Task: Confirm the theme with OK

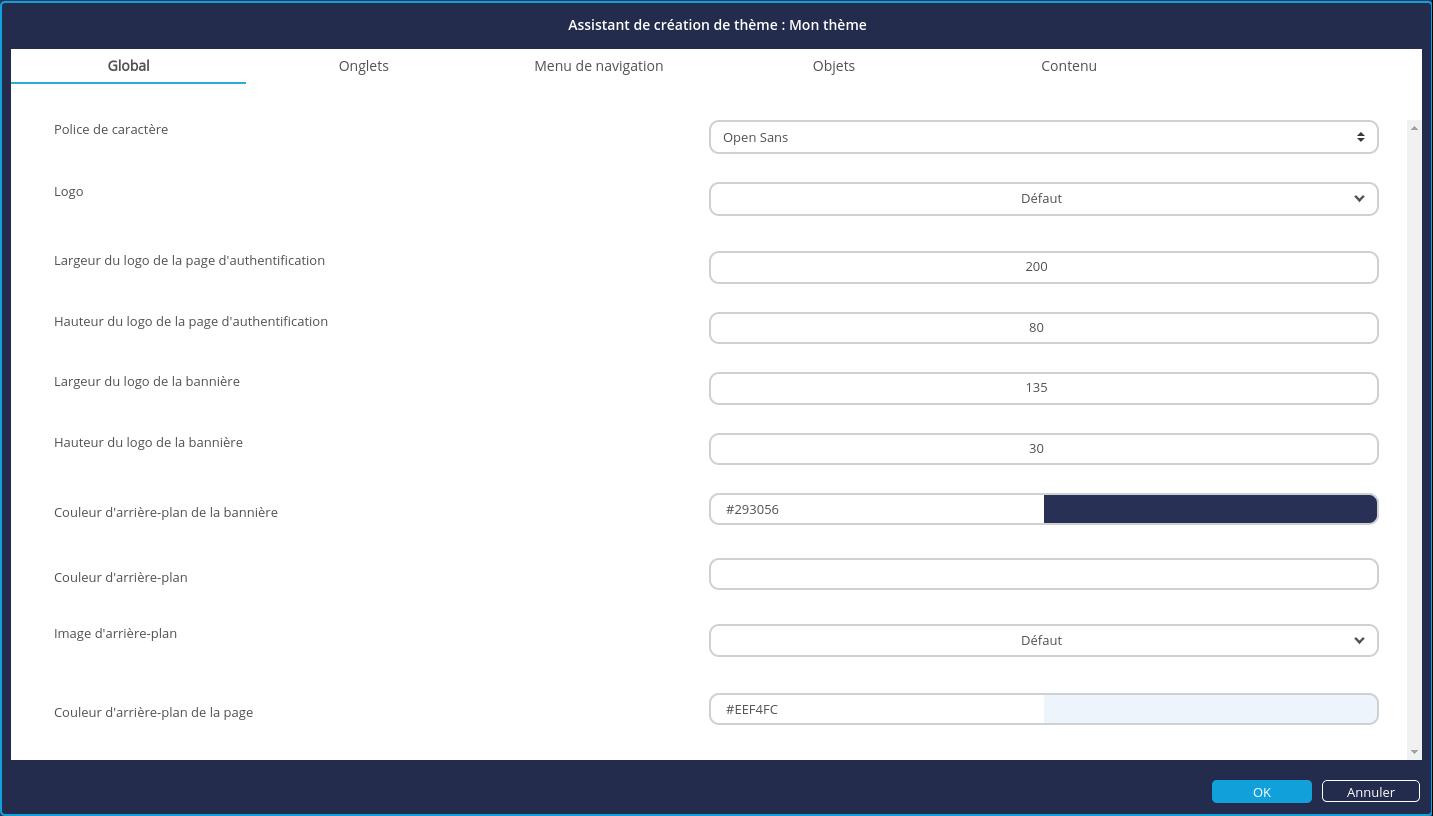Action: click(x=1261, y=791)
